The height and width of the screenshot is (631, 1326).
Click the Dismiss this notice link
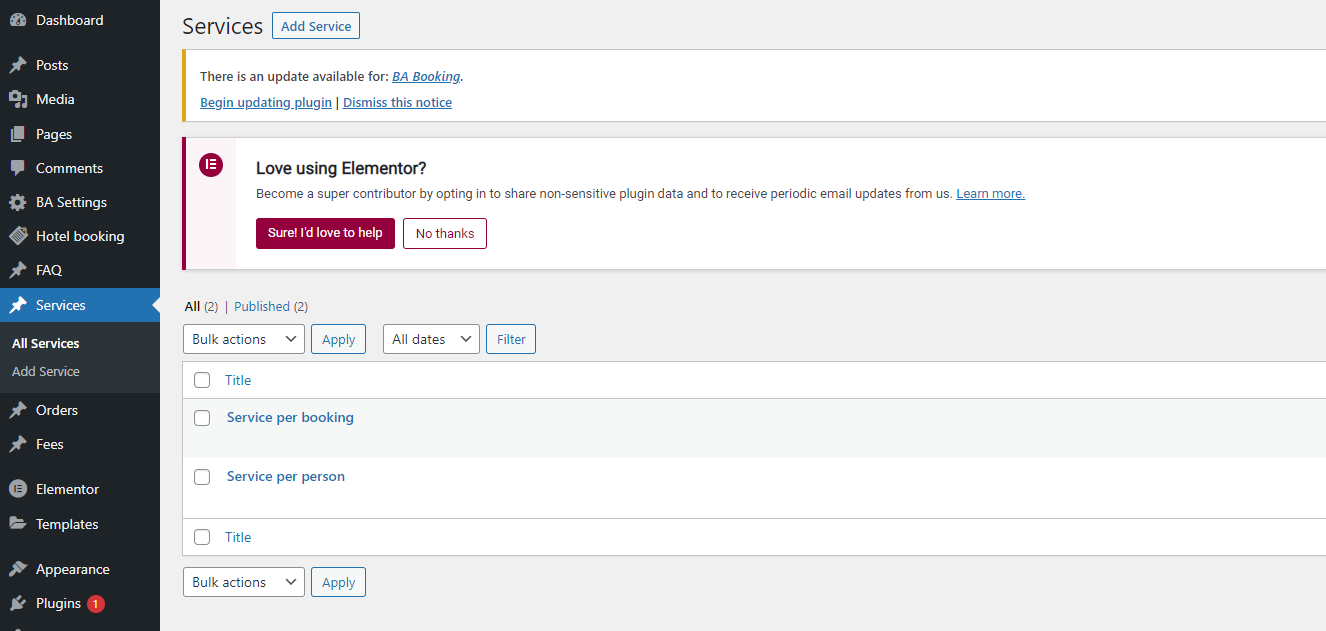397,103
